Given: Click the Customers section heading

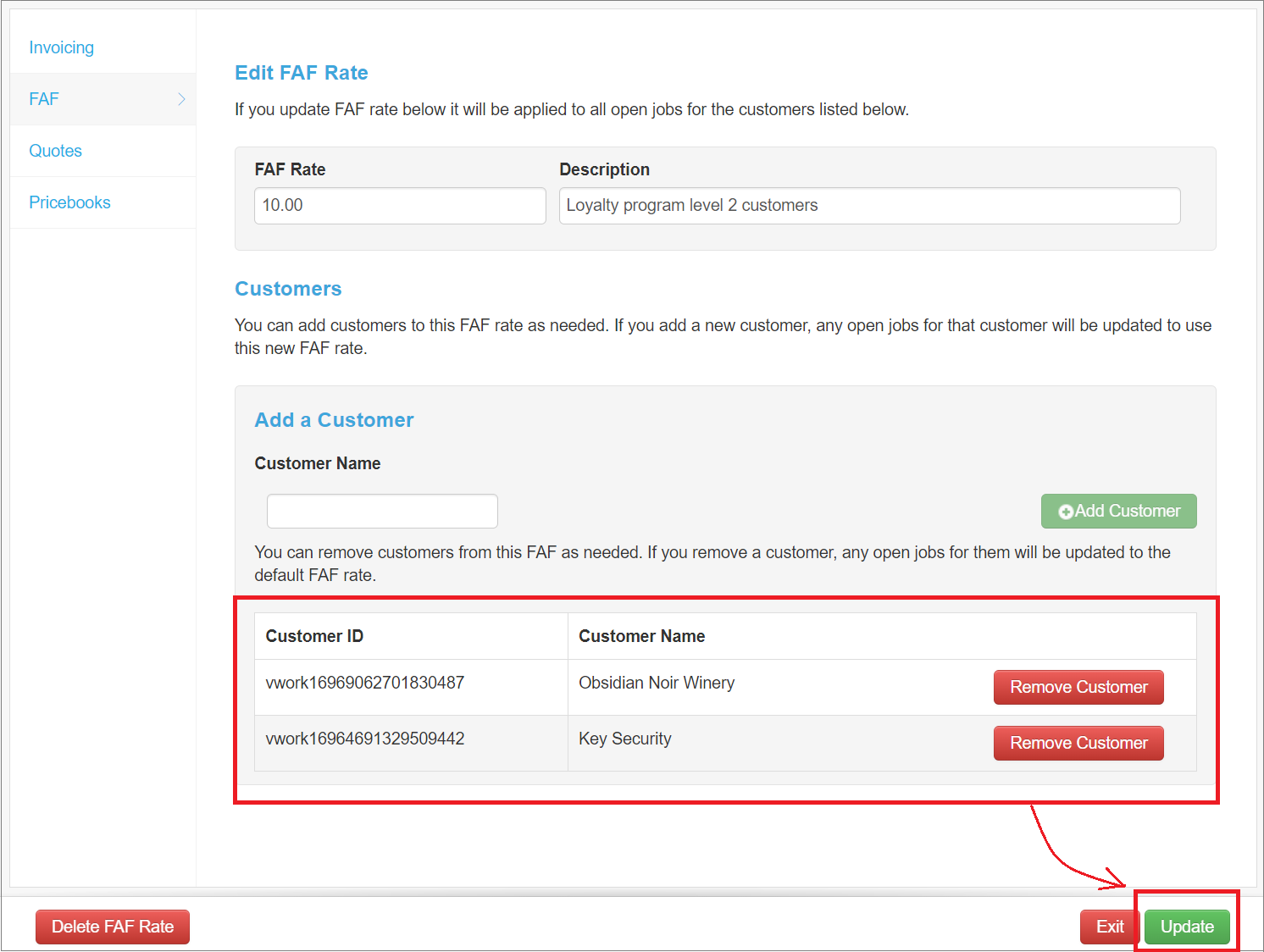Looking at the screenshot, I should [288, 289].
